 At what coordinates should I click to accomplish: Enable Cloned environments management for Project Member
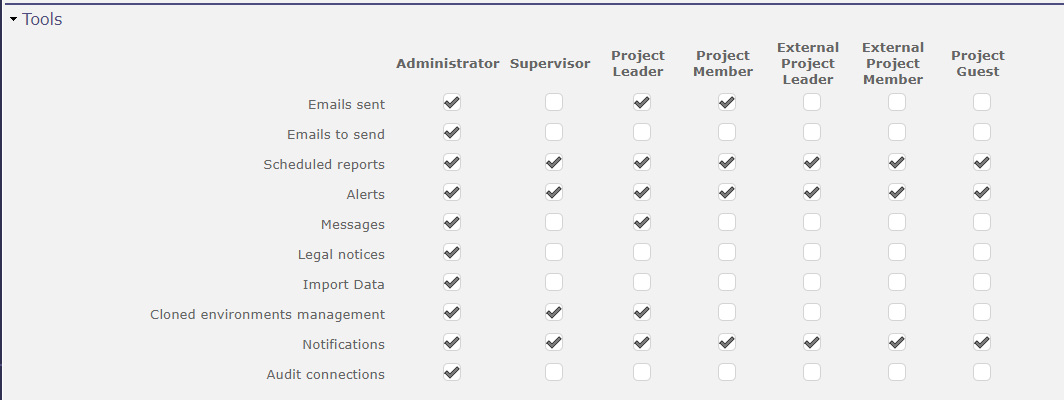coord(727,313)
